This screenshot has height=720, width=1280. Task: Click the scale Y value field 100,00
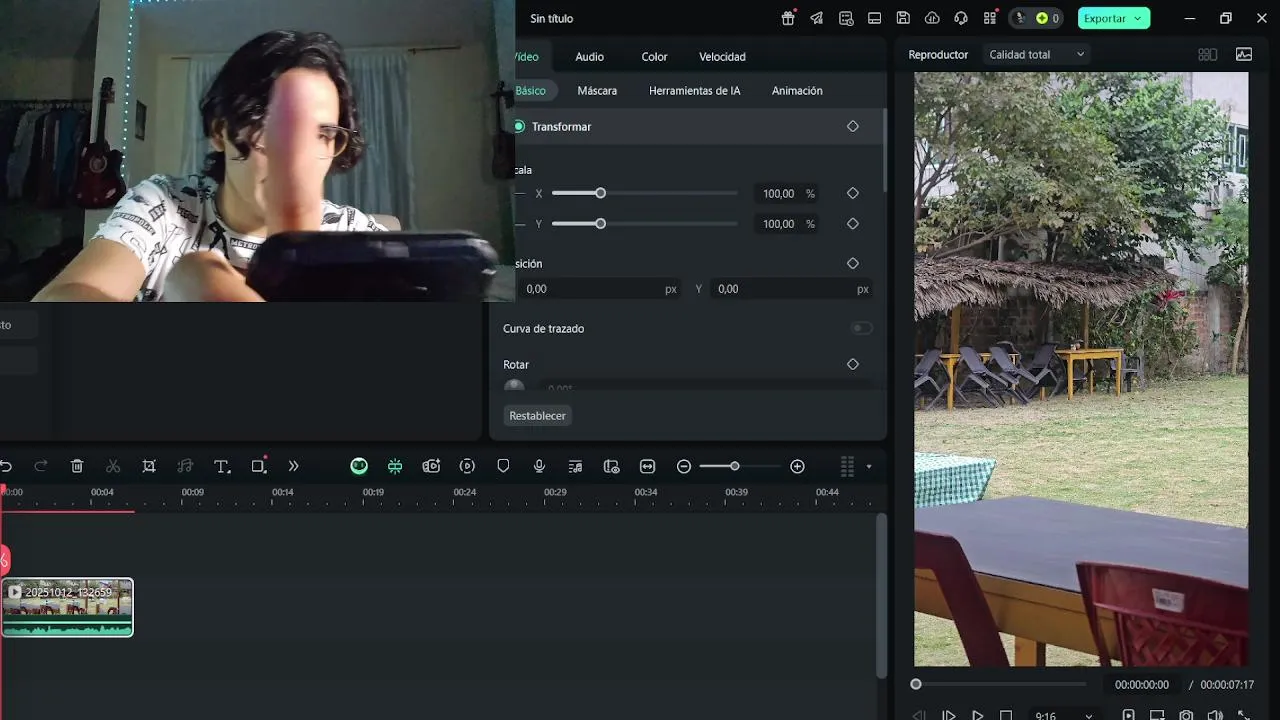click(x=778, y=224)
